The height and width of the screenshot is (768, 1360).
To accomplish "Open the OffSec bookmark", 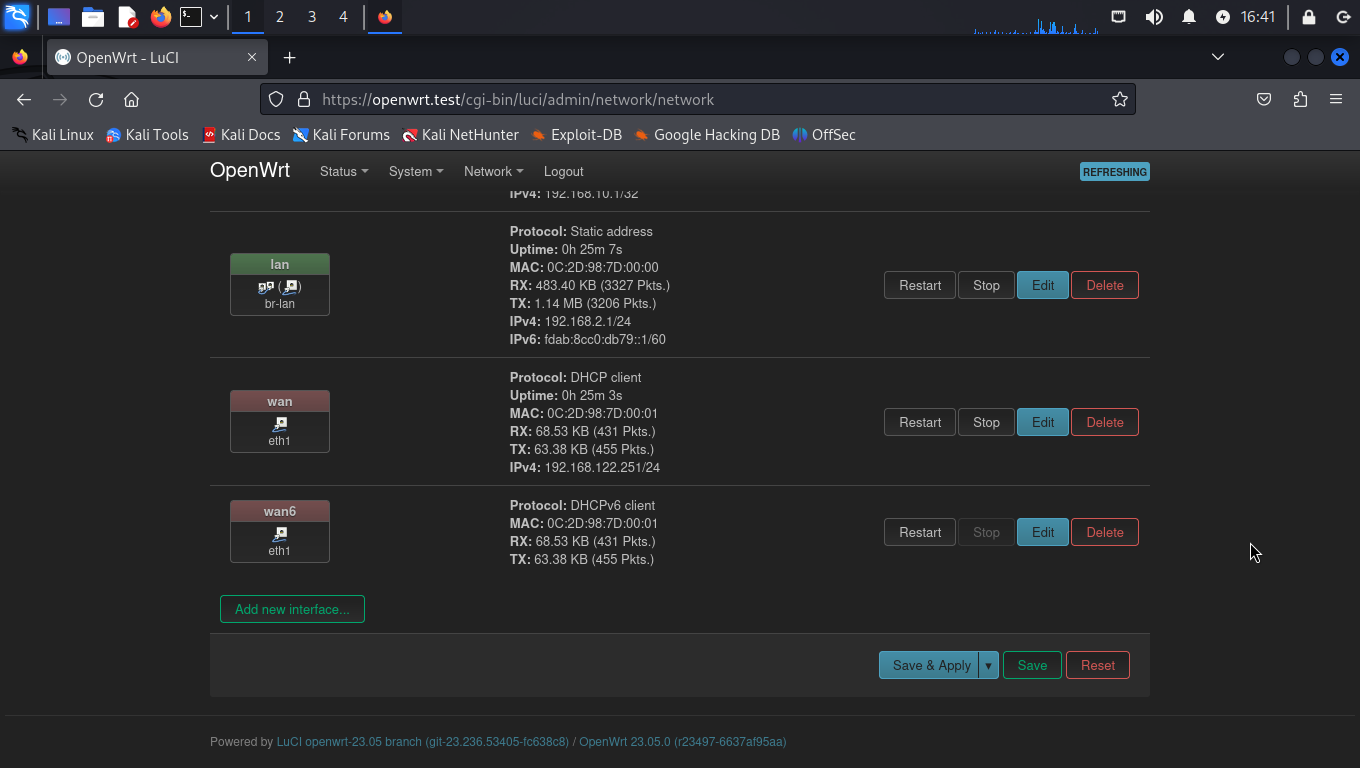I will 824,134.
